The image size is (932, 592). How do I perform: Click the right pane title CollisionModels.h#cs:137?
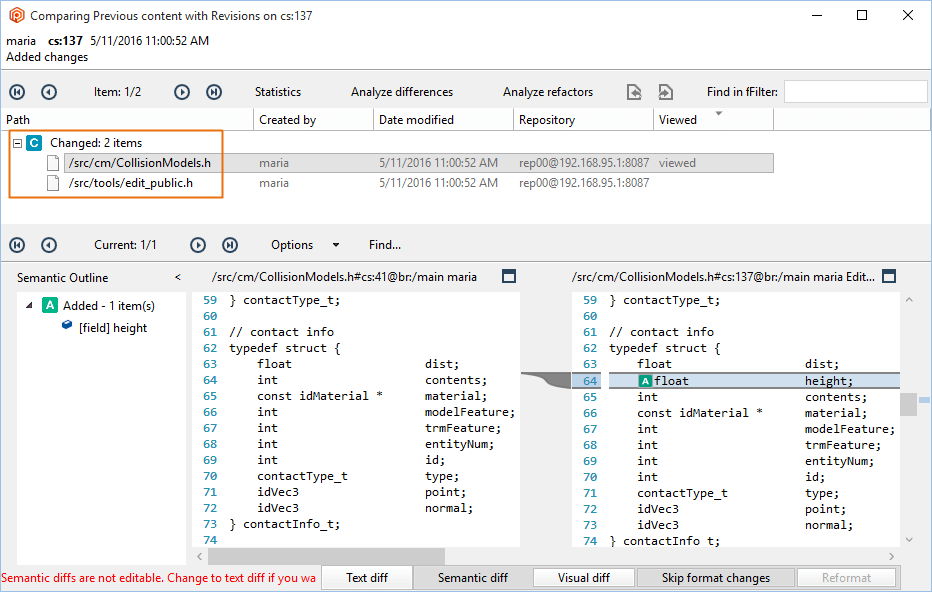723,277
